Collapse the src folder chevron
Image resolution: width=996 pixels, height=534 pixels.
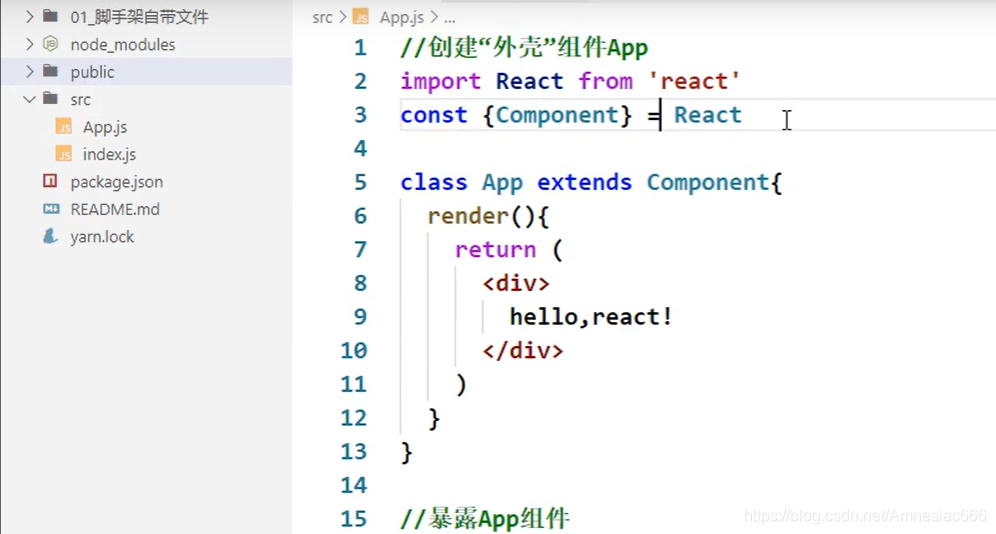(x=29, y=99)
